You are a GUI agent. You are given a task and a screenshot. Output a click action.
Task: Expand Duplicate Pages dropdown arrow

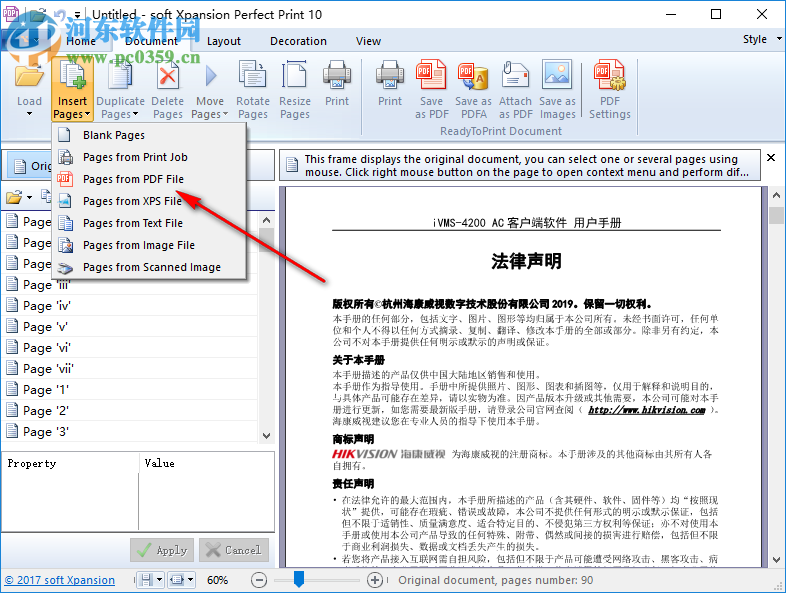[135, 114]
